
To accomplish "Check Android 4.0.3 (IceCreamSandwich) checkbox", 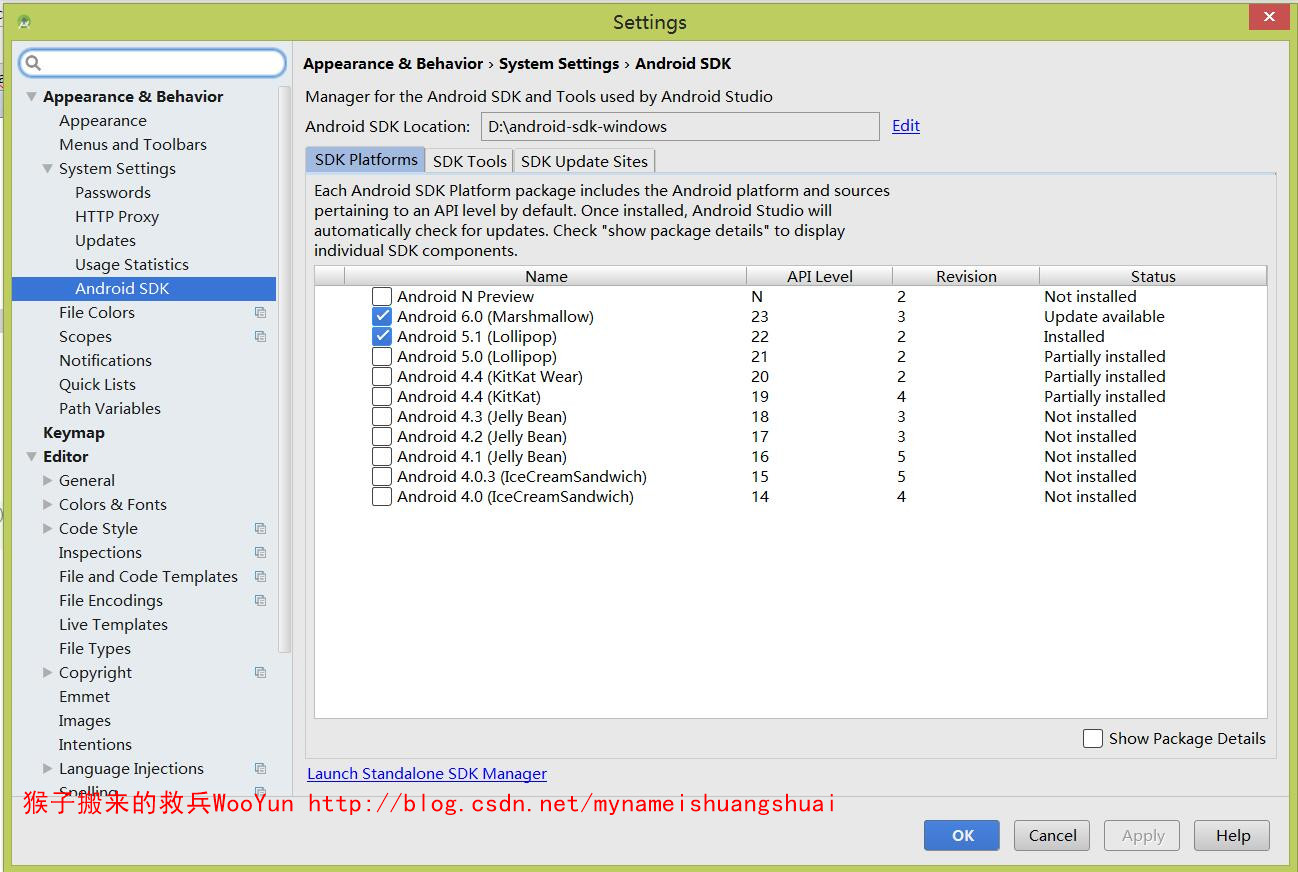I will tap(382, 476).
